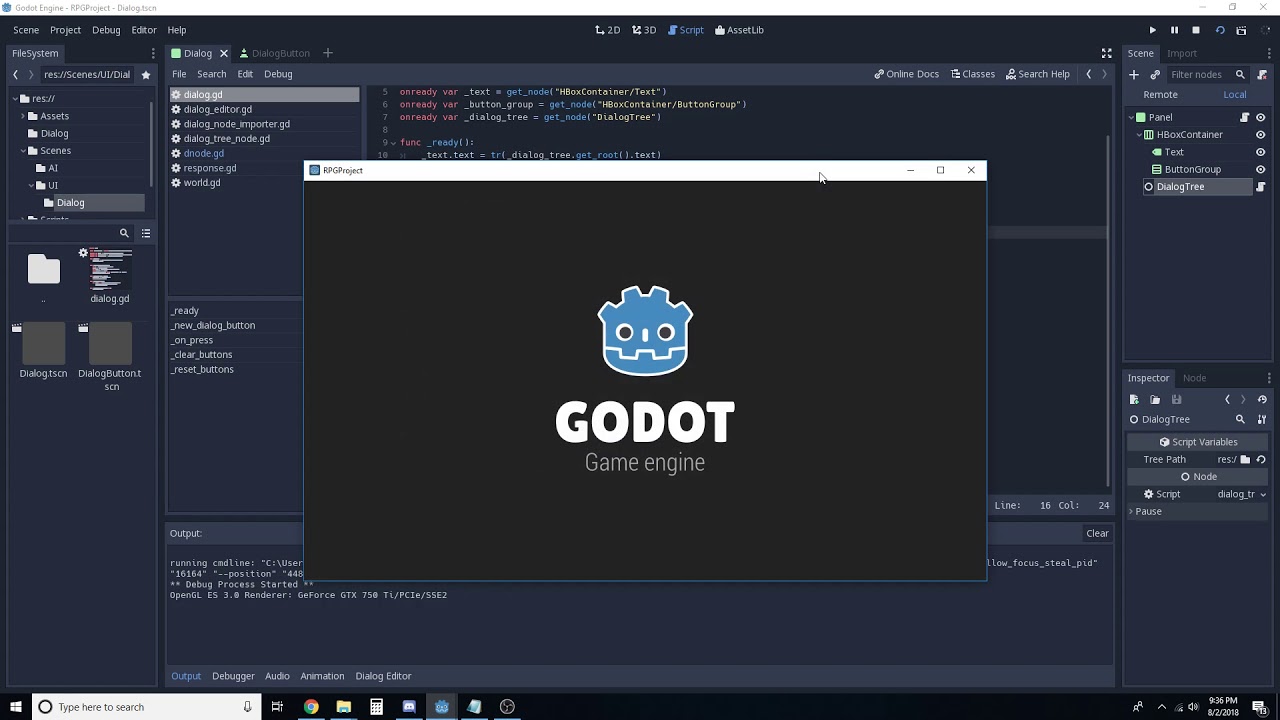This screenshot has width=1280, height=720.
Task: Browse folder for Tree Path property
Action: tap(1245, 459)
